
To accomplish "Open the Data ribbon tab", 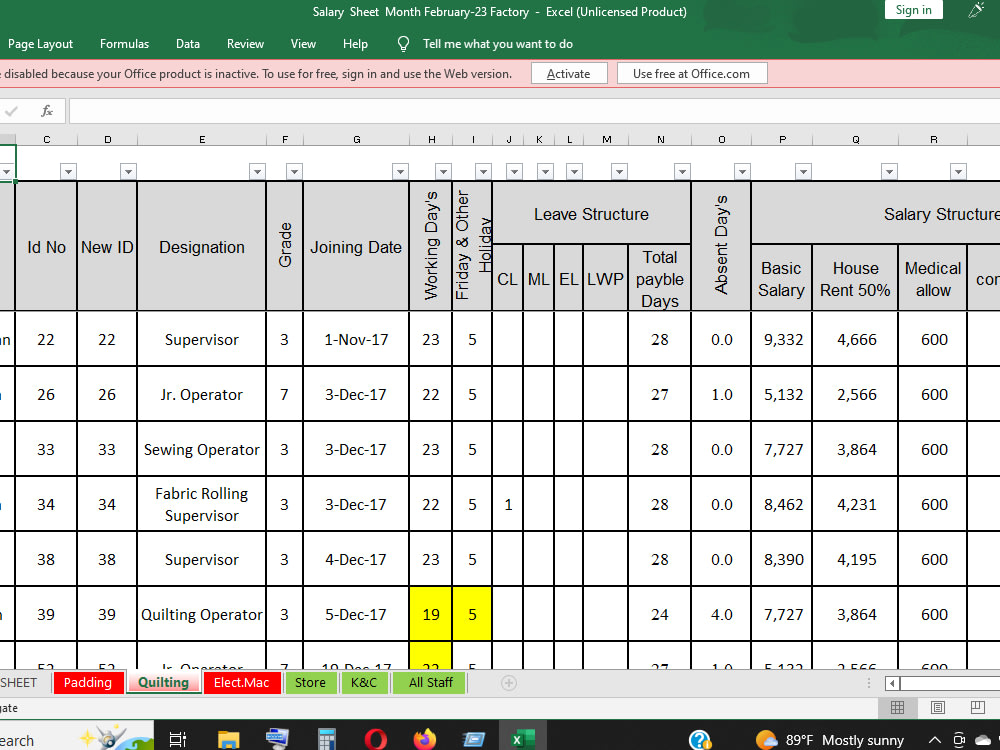I will point(188,44).
